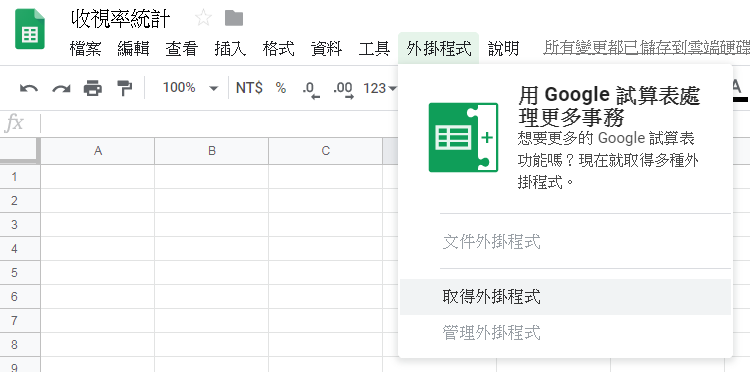
Task: Click the select-all corner box
Action: tap(20, 151)
